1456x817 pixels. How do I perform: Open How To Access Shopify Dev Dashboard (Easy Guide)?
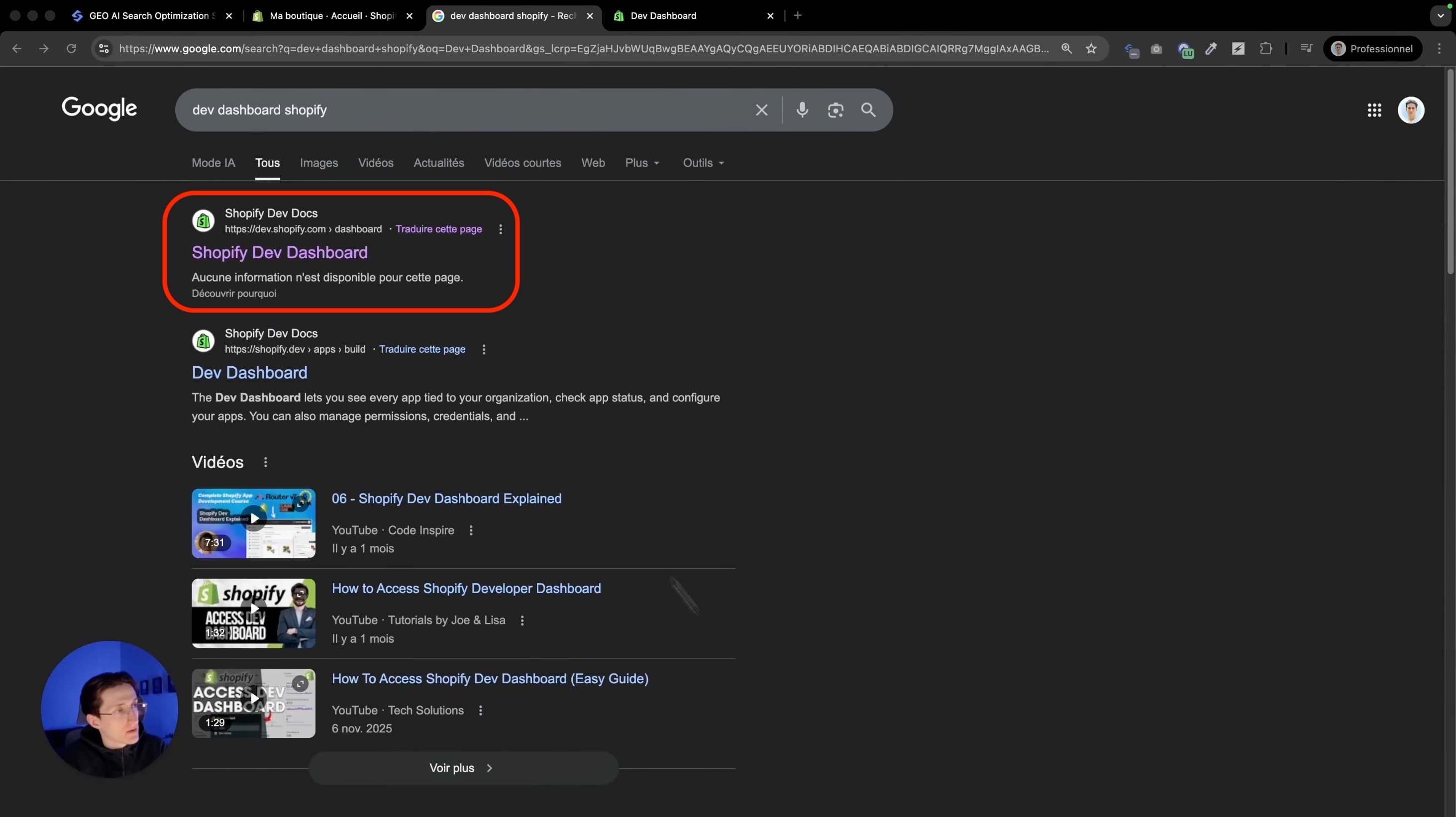[490, 679]
